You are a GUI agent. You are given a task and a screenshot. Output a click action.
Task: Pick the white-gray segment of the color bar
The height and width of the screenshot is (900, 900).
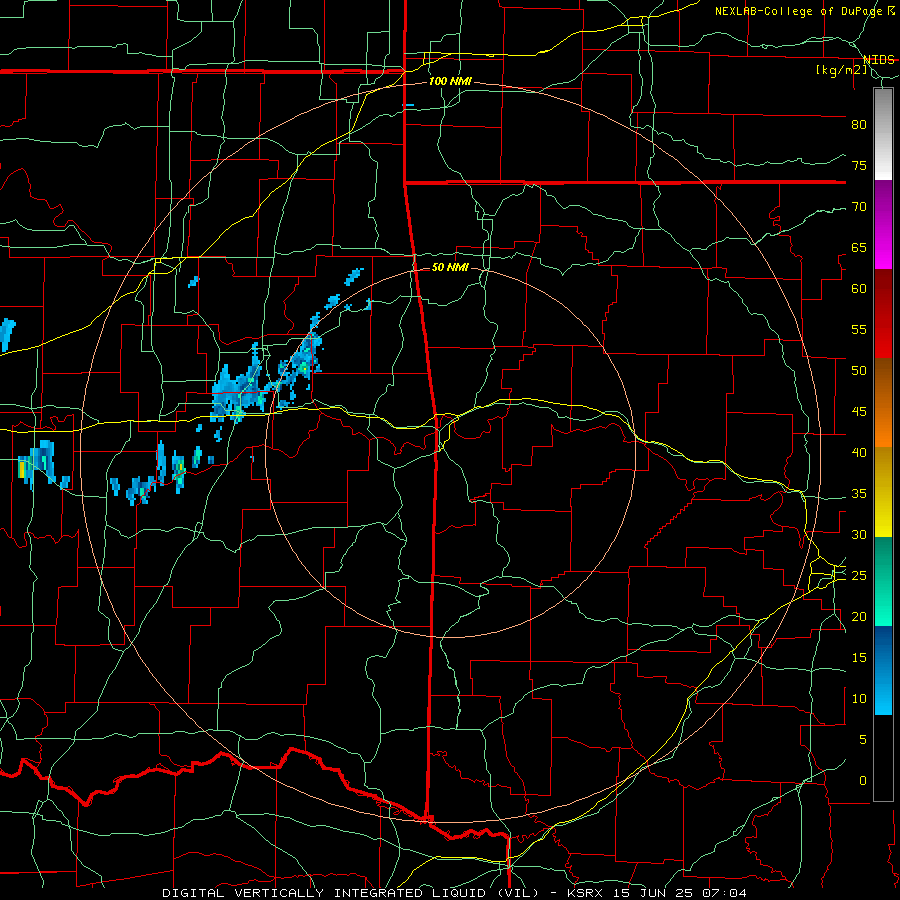pyautogui.click(x=883, y=134)
